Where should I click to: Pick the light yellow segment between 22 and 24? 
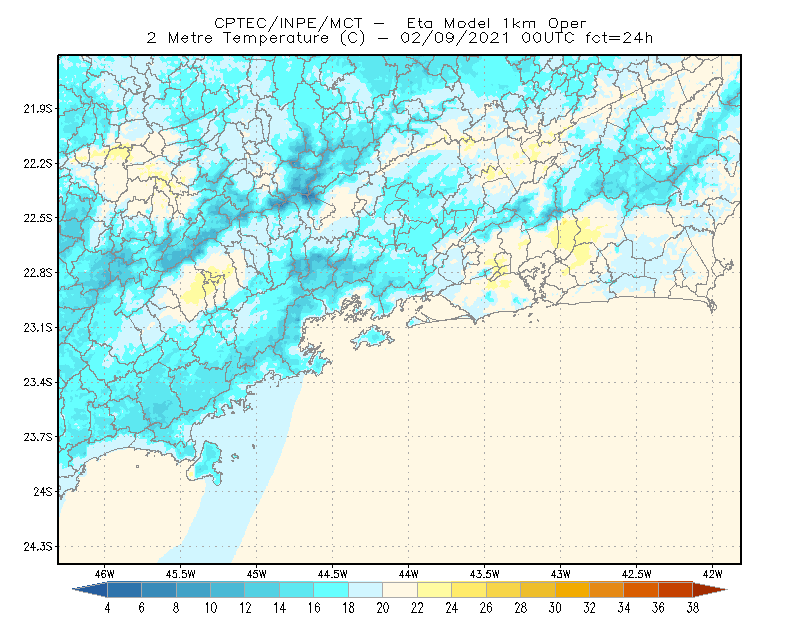[x=434, y=590]
